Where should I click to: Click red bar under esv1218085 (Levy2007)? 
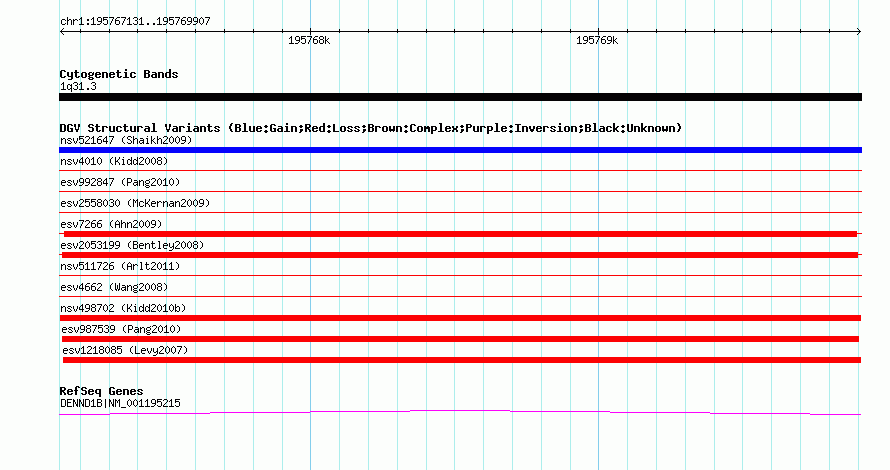point(462,360)
